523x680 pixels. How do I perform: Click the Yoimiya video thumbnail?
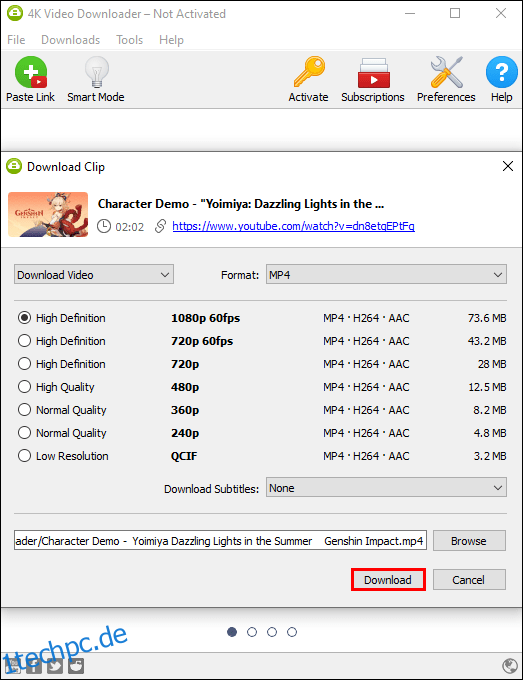click(x=48, y=215)
